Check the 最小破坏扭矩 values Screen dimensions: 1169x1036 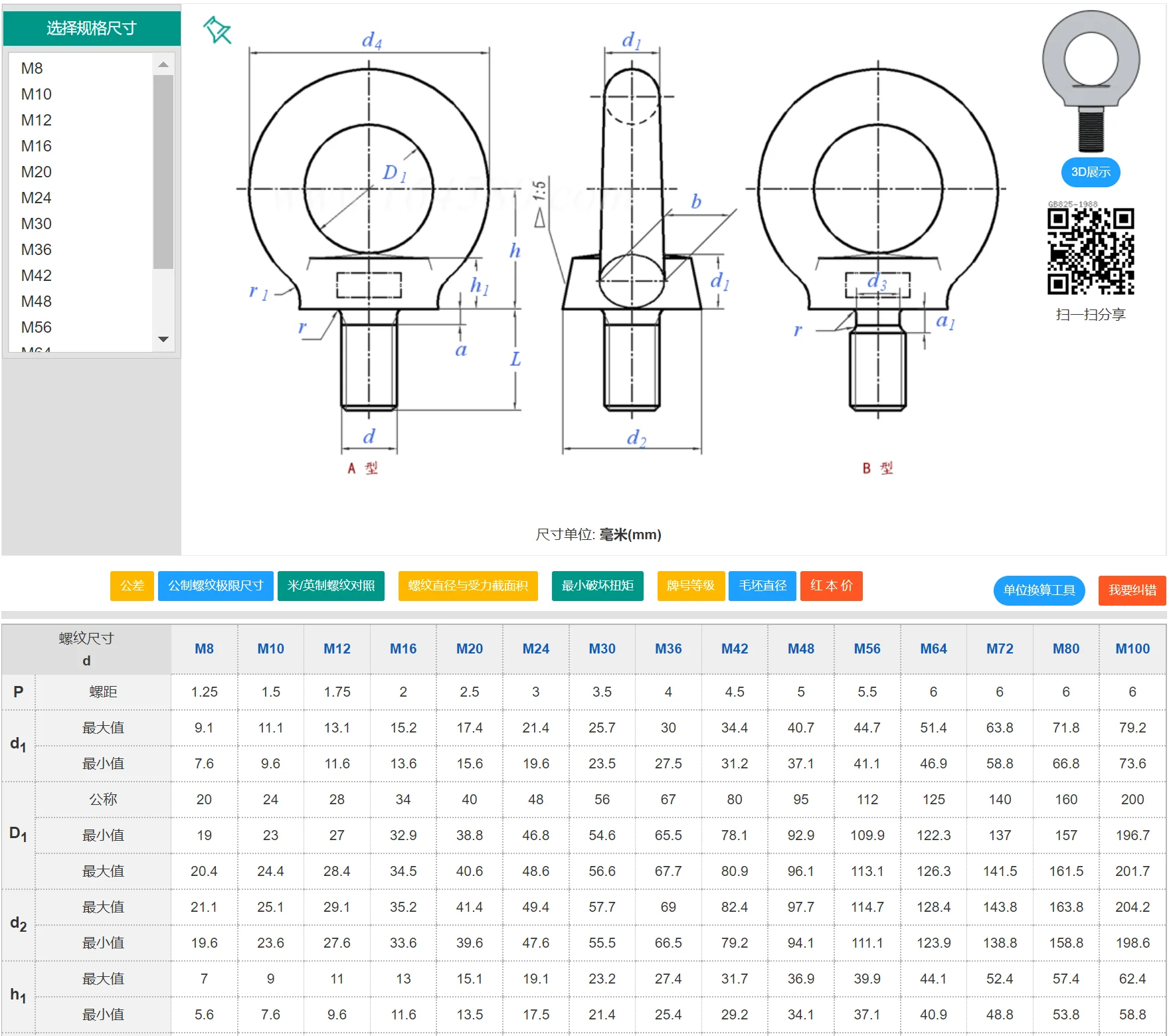coord(596,586)
